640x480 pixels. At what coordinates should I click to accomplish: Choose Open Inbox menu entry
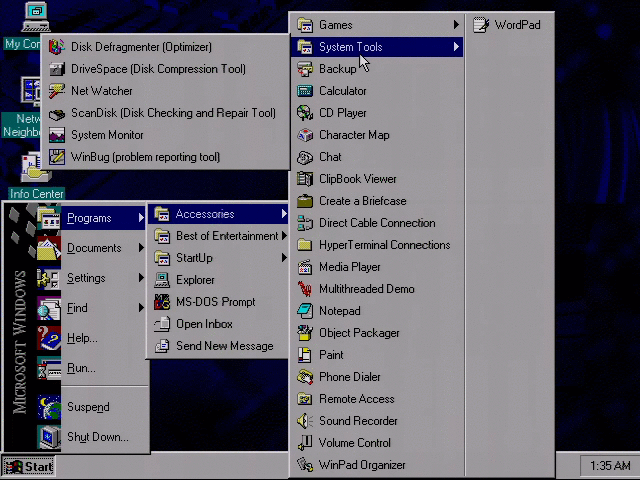pos(218,324)
